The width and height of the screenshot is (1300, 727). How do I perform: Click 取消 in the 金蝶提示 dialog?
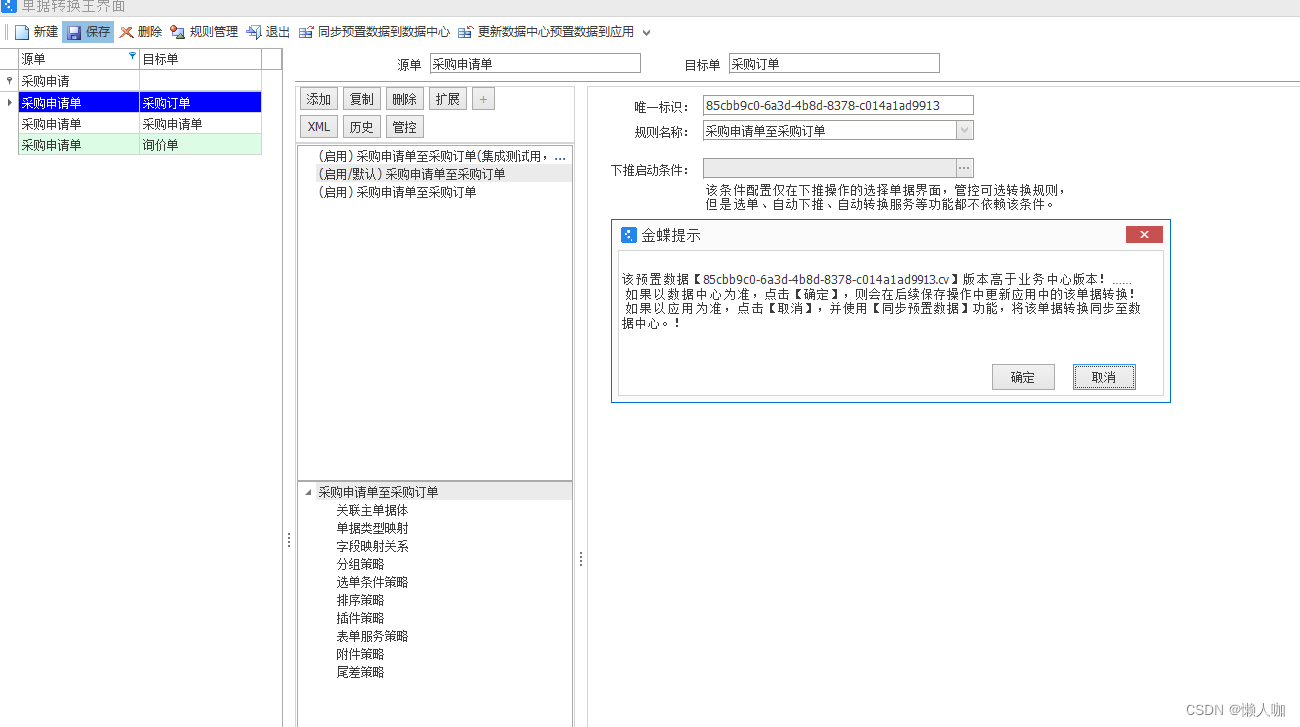click(x=1104, y=377)
